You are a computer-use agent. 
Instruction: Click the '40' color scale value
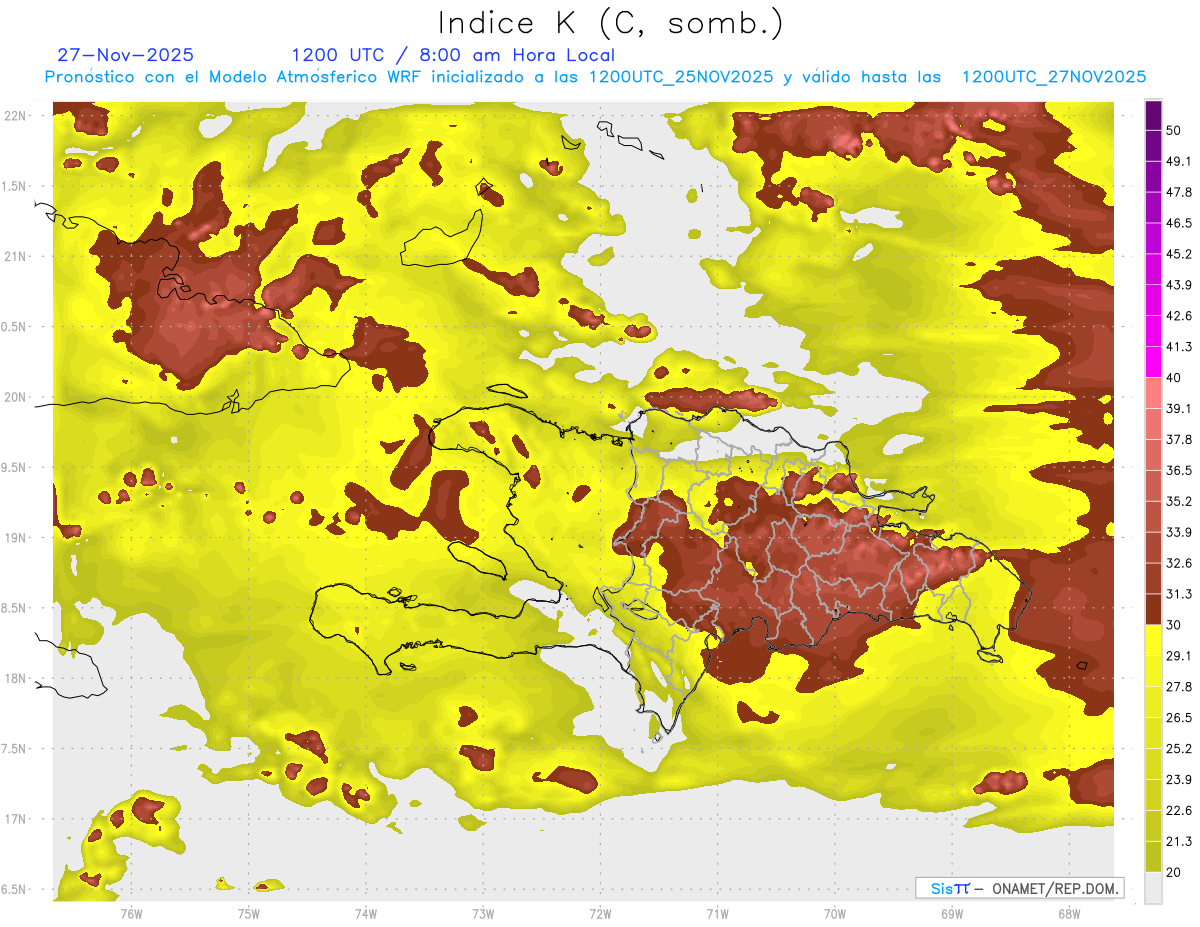[x=1175, y=378]
